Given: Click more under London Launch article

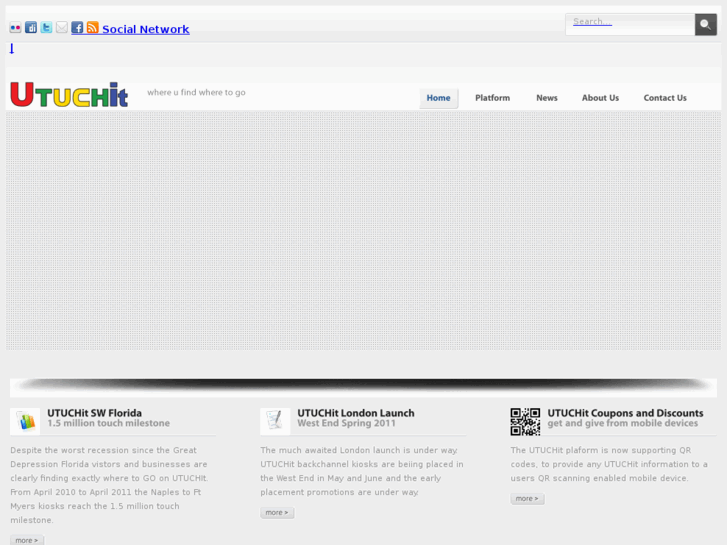Looking at the screenshot, I should tap(277, 513).
